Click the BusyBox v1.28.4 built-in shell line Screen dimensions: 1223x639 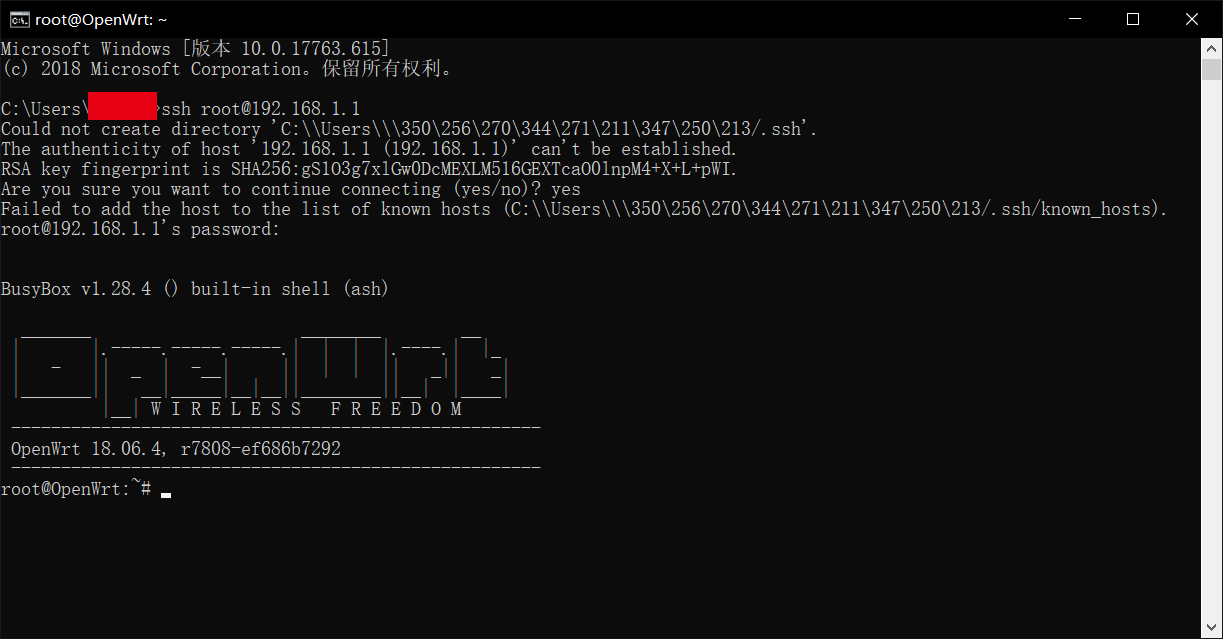tap(195, 289)
